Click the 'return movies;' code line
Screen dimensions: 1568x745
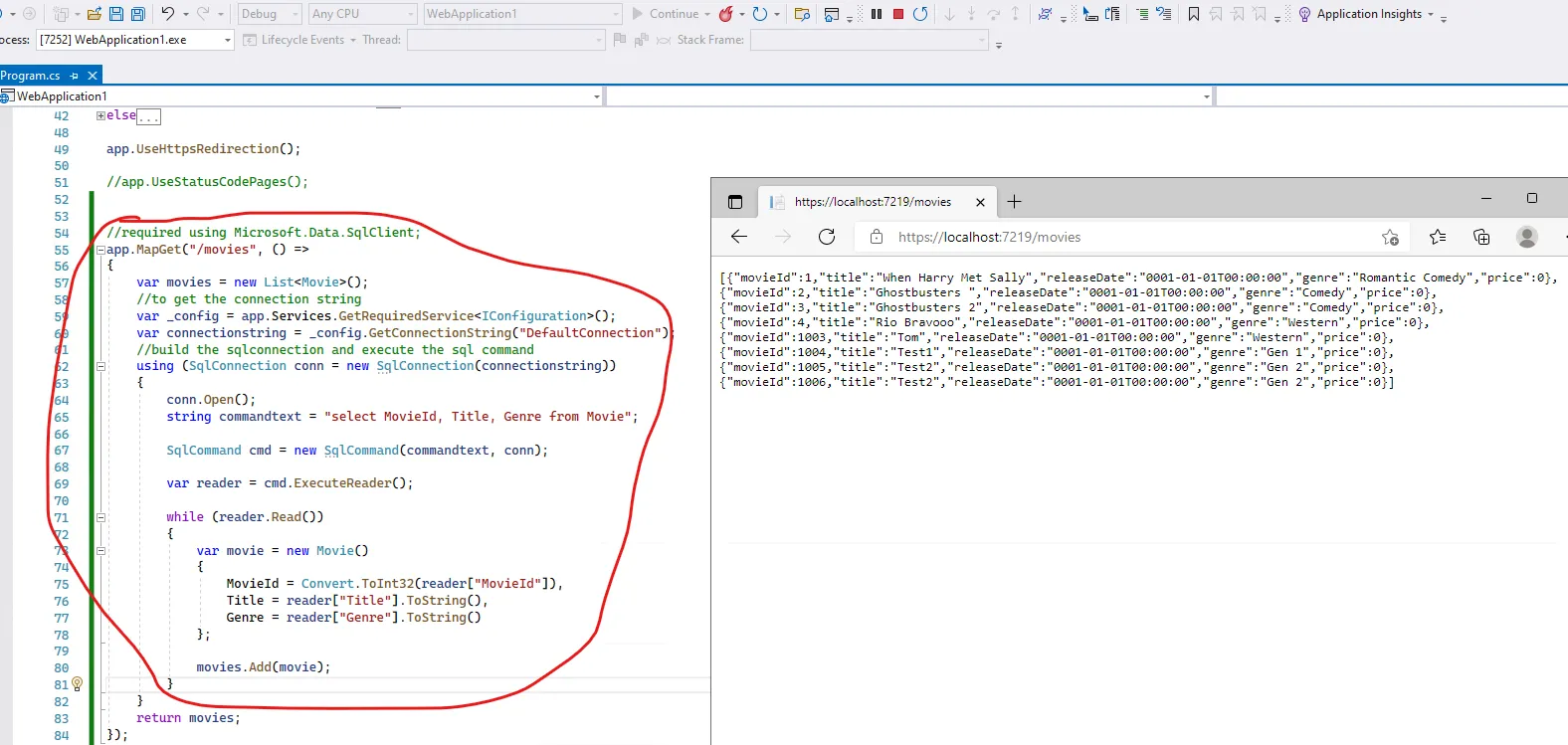(x=188, y=718)
